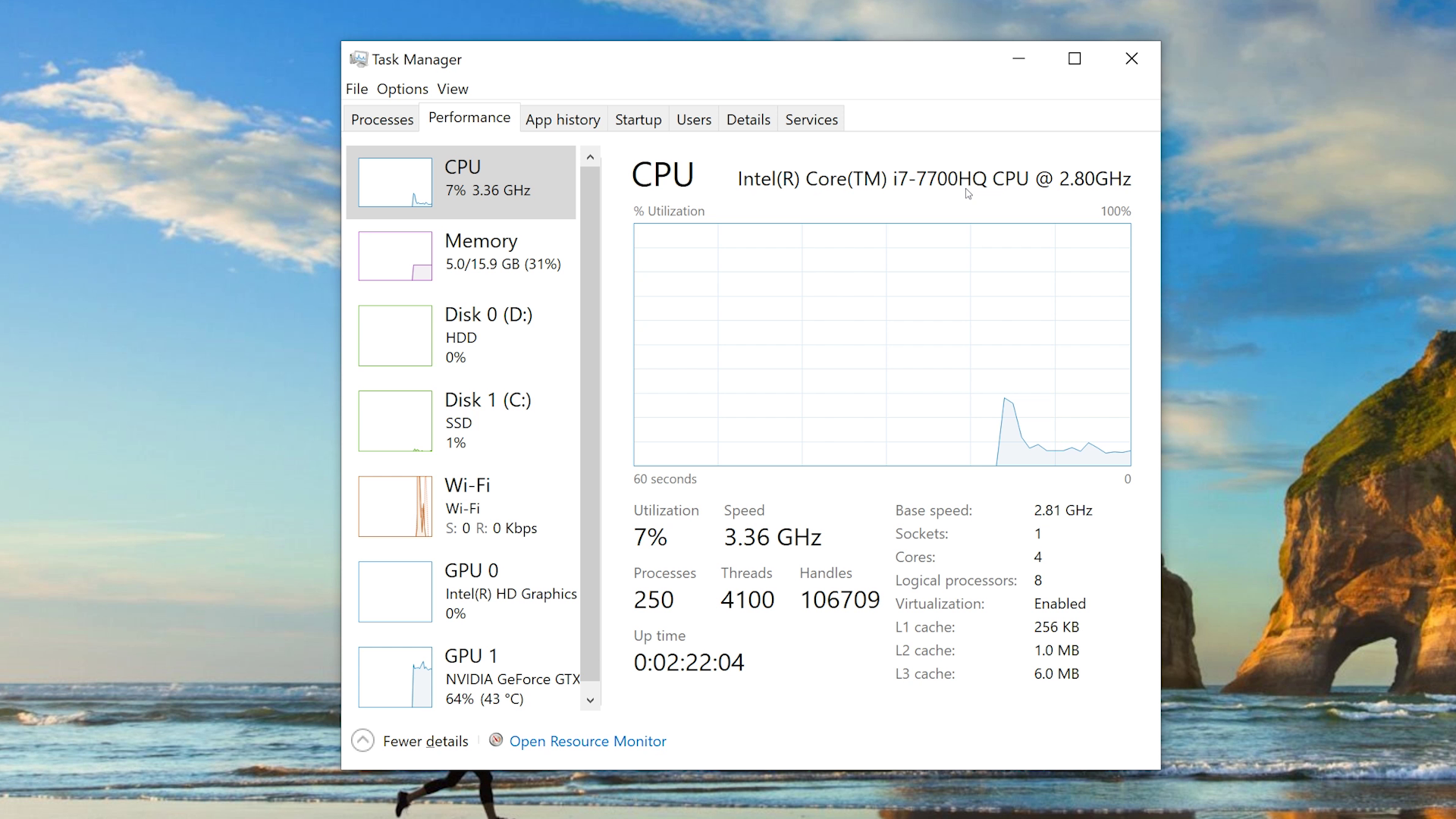Click the Threads count 4100
The width and height of the screenshot is (1456, 819).
[x=748, y=600]
